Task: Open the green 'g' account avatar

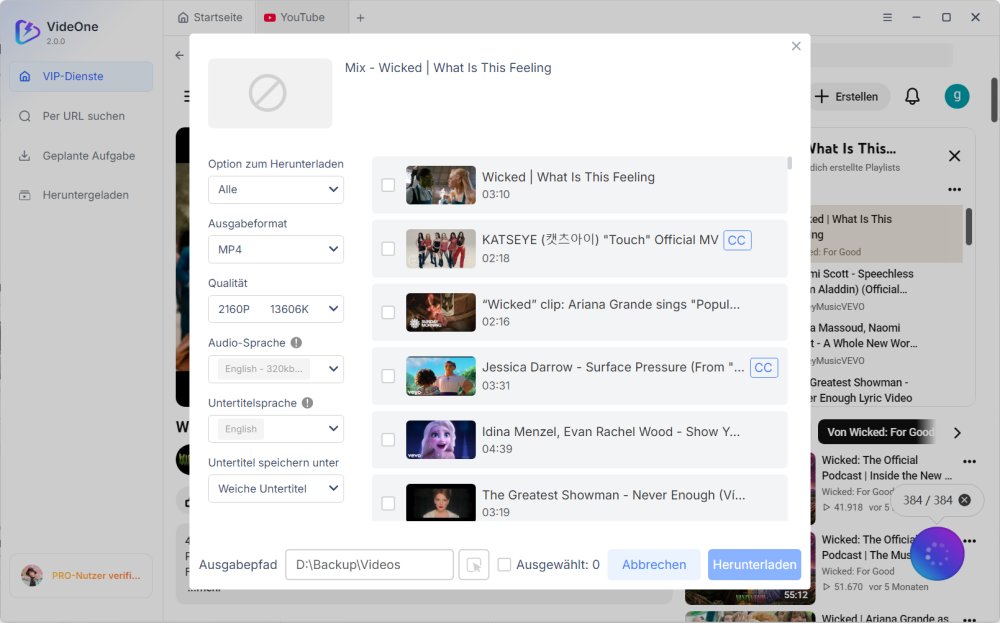Action: (957, 96)
